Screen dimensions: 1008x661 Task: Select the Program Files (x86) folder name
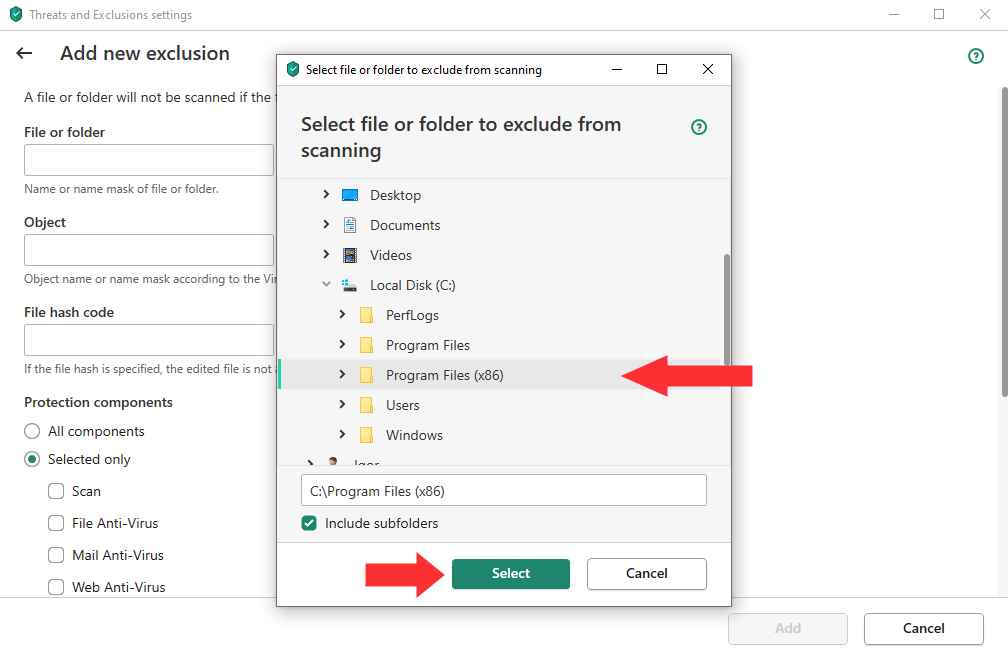444,376
